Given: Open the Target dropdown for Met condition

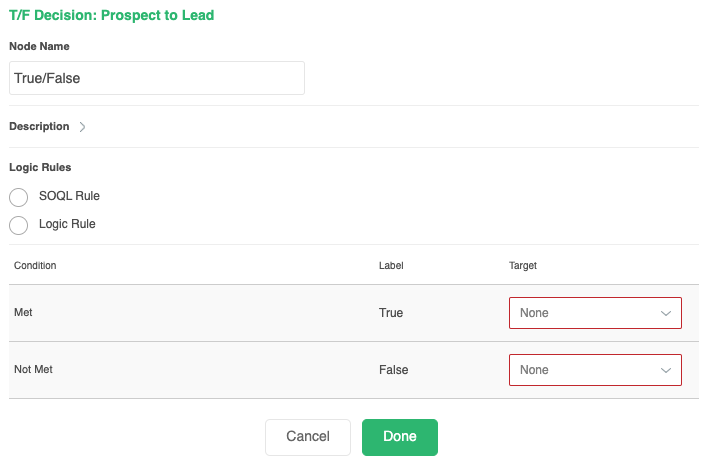Looking at the screenshot, I should 594,313.
